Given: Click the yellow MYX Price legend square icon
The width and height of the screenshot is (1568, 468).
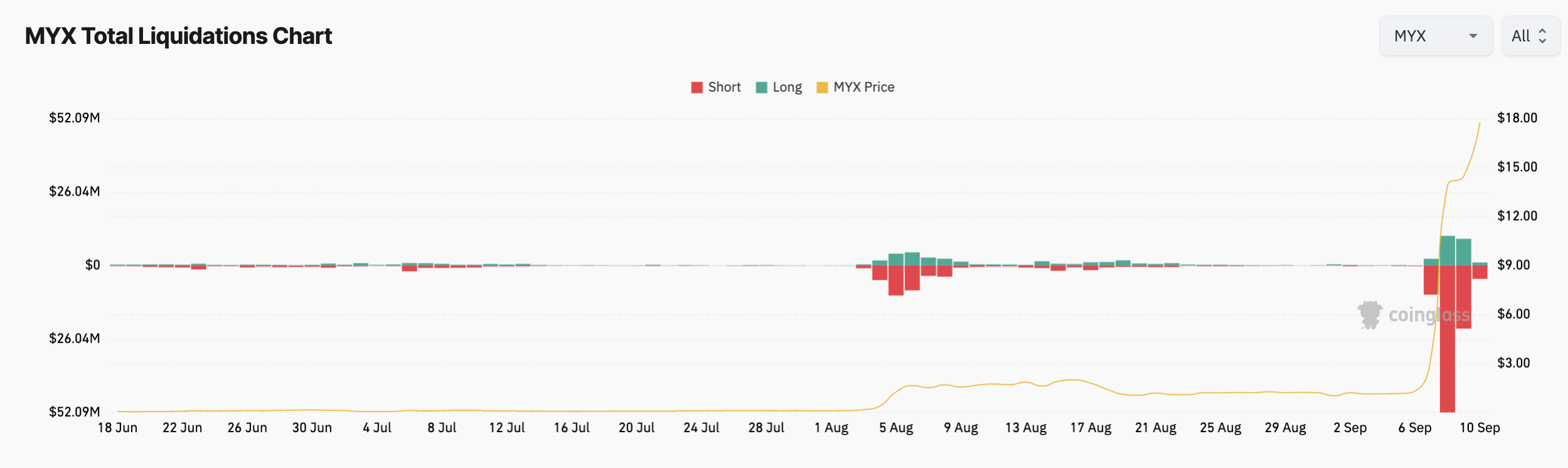Looking at the screenshot, I should click(x=823, y=87).
